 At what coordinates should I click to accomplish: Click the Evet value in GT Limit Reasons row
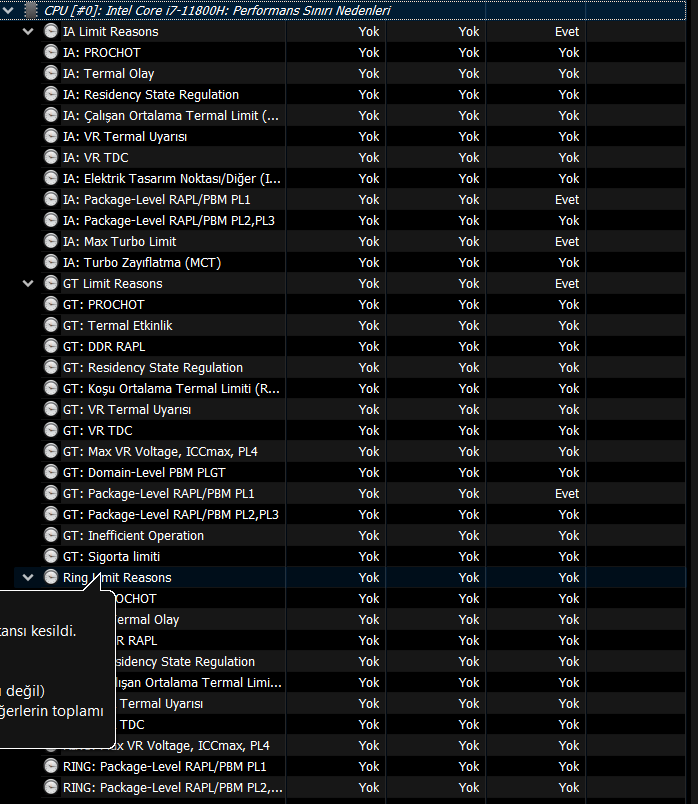[x=567, y=284]
